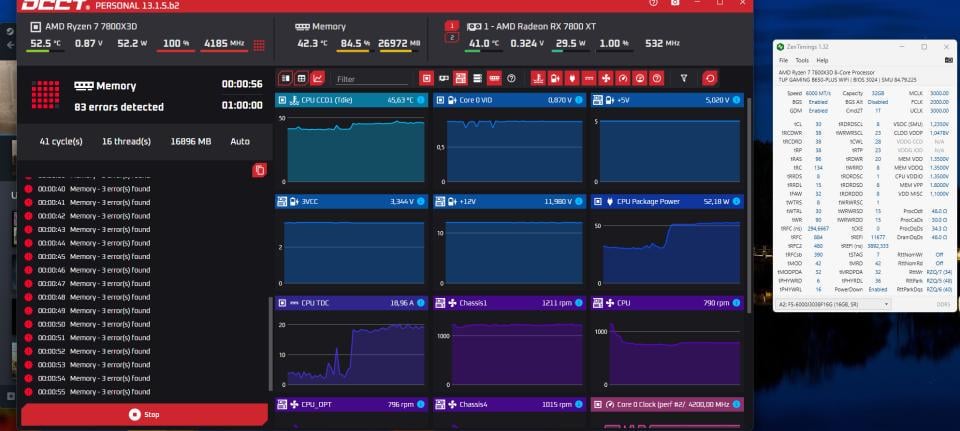Toggle the current sensor type filter
Image resolution: width=960 pixels, height=431 pixels.
point(589,78)
